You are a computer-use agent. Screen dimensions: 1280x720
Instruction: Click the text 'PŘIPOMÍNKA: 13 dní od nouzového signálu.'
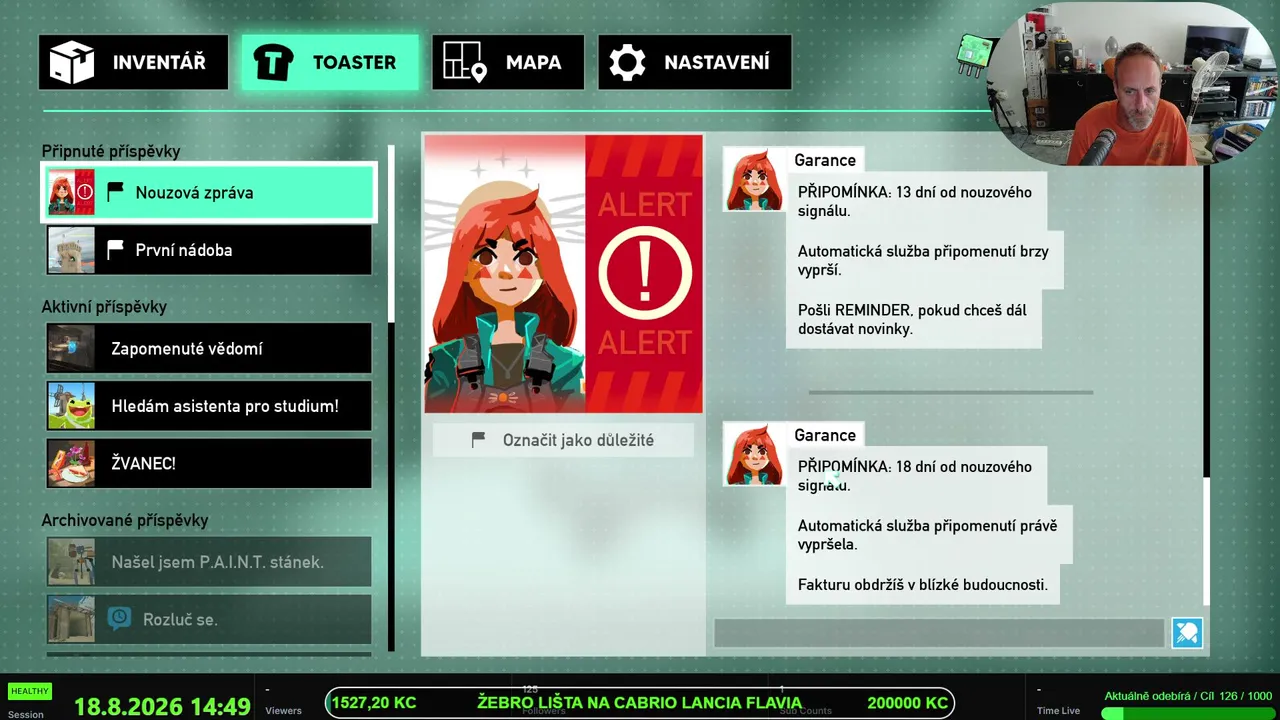(x=915, y=201)
